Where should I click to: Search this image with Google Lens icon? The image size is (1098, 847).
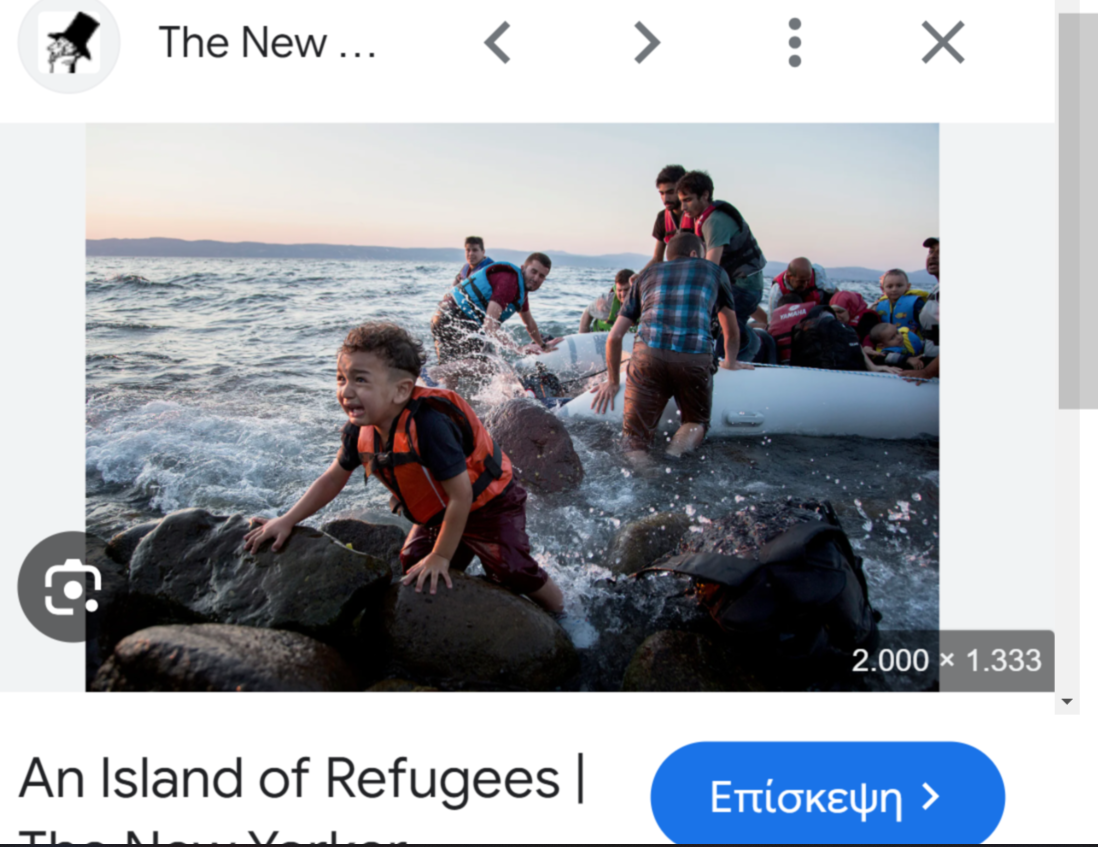(x=72, y=587)
